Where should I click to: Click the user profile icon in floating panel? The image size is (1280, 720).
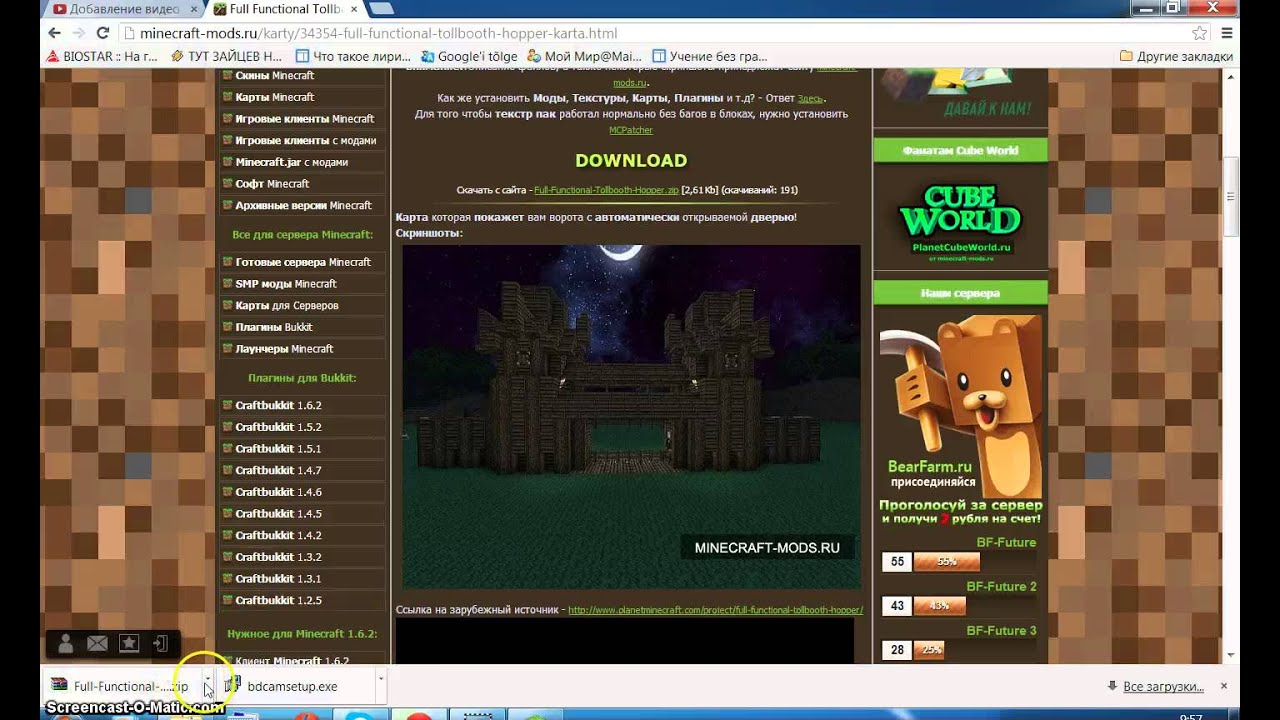[x=65, y=644]
